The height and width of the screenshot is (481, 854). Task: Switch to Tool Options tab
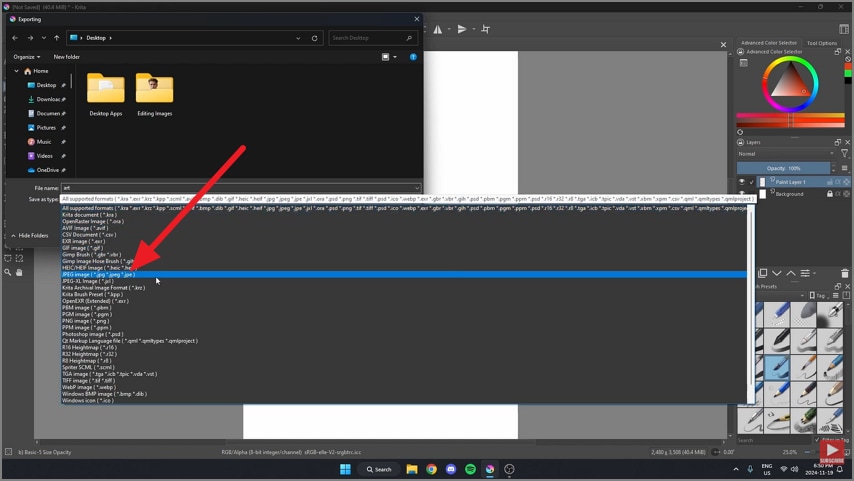pos(821,43)
